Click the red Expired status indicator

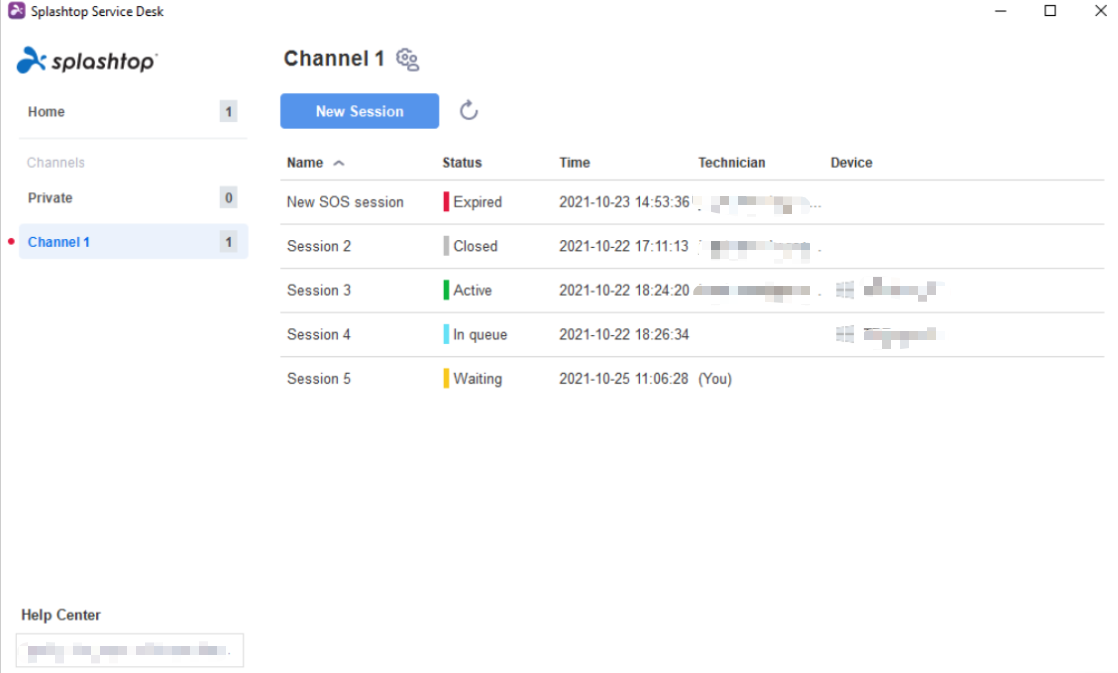(x=446, y=202)
